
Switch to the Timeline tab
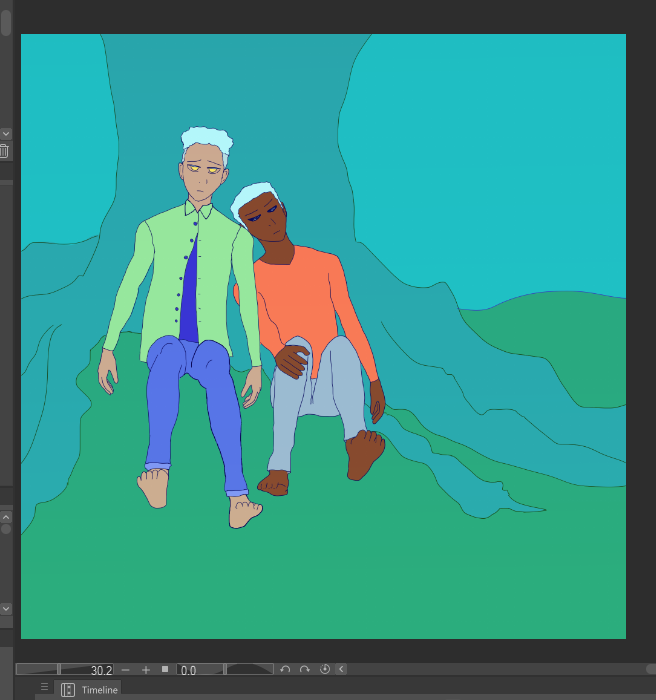pos(88,690)
